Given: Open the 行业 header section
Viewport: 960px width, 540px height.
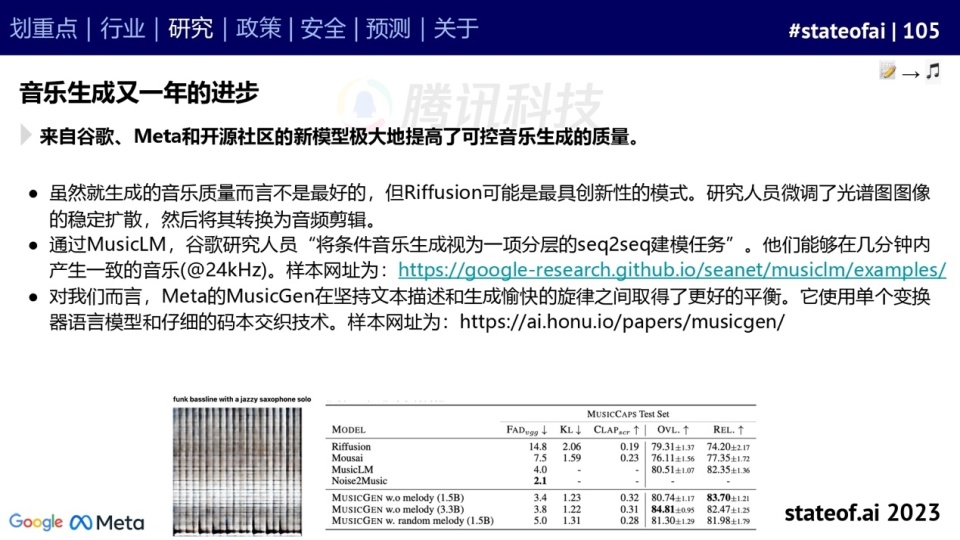Looking at the screenshot, I should 122,29.
